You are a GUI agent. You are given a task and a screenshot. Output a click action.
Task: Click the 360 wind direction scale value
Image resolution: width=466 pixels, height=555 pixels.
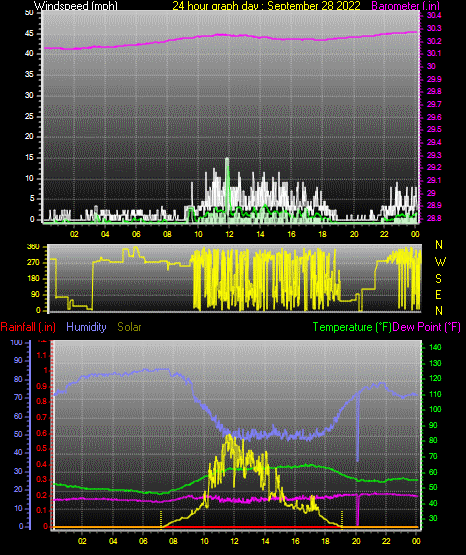coord(33,247)
